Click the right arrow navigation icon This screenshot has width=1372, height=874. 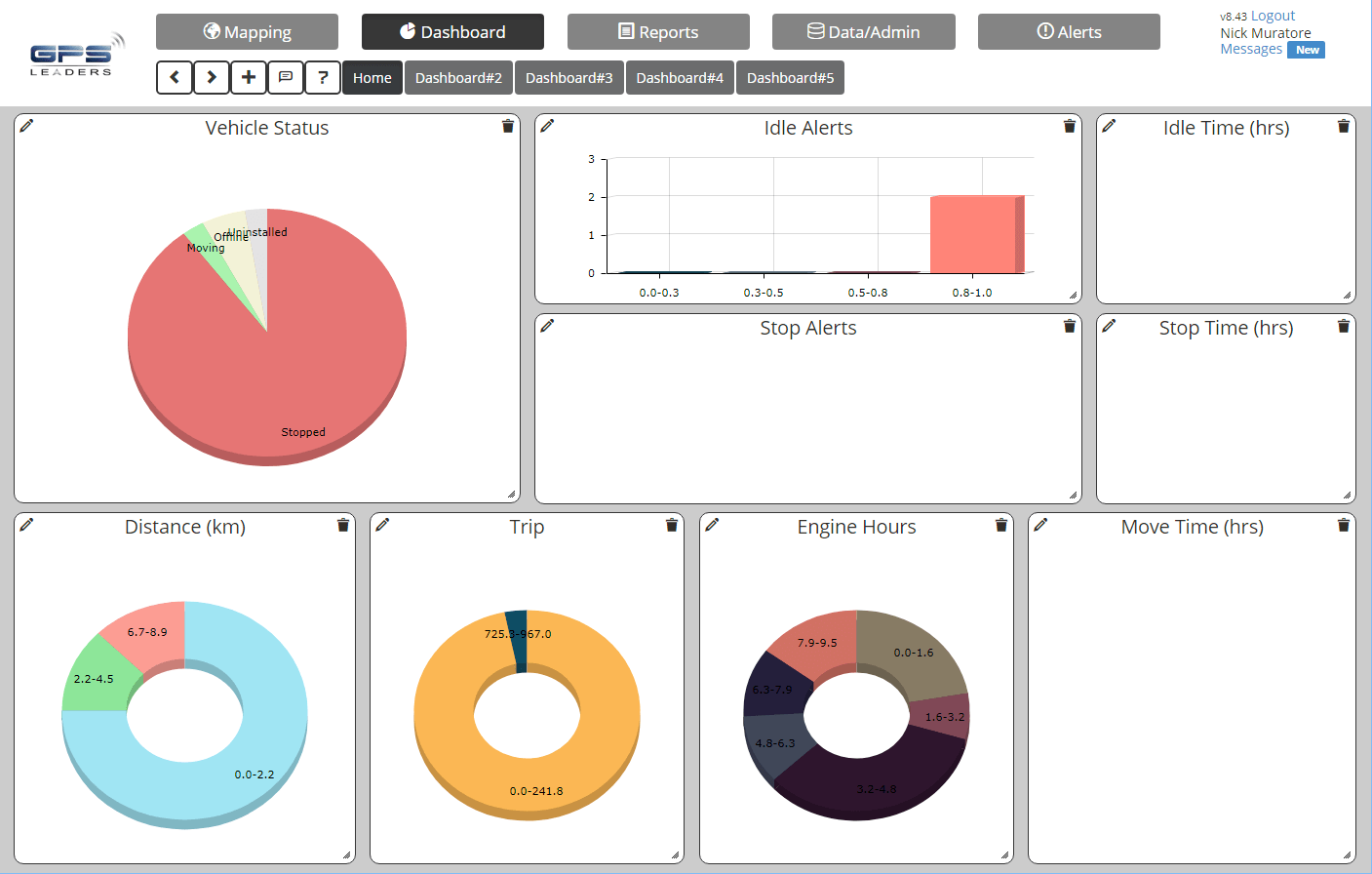(212, 77)
